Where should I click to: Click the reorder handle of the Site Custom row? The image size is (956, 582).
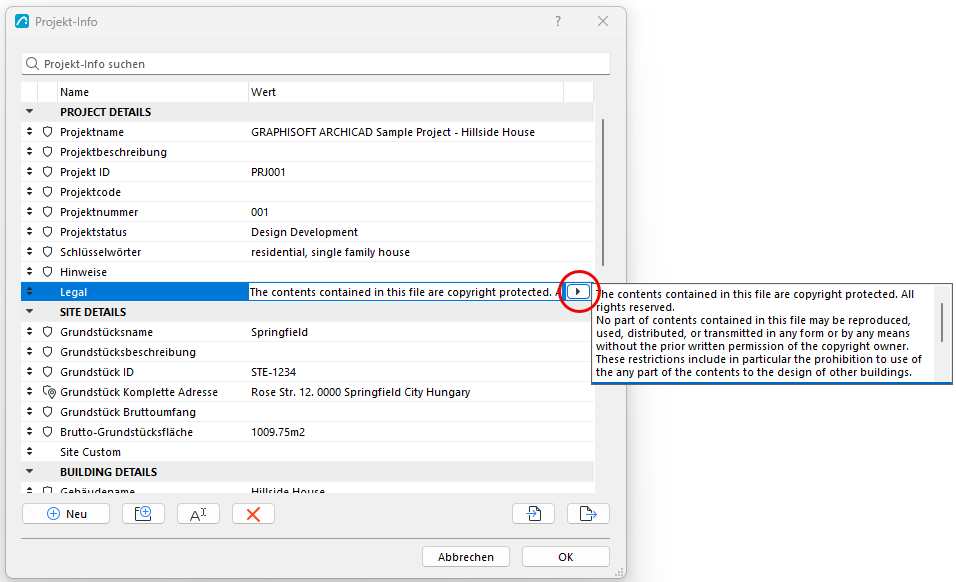pyautogui.click(x=29, y=452)
